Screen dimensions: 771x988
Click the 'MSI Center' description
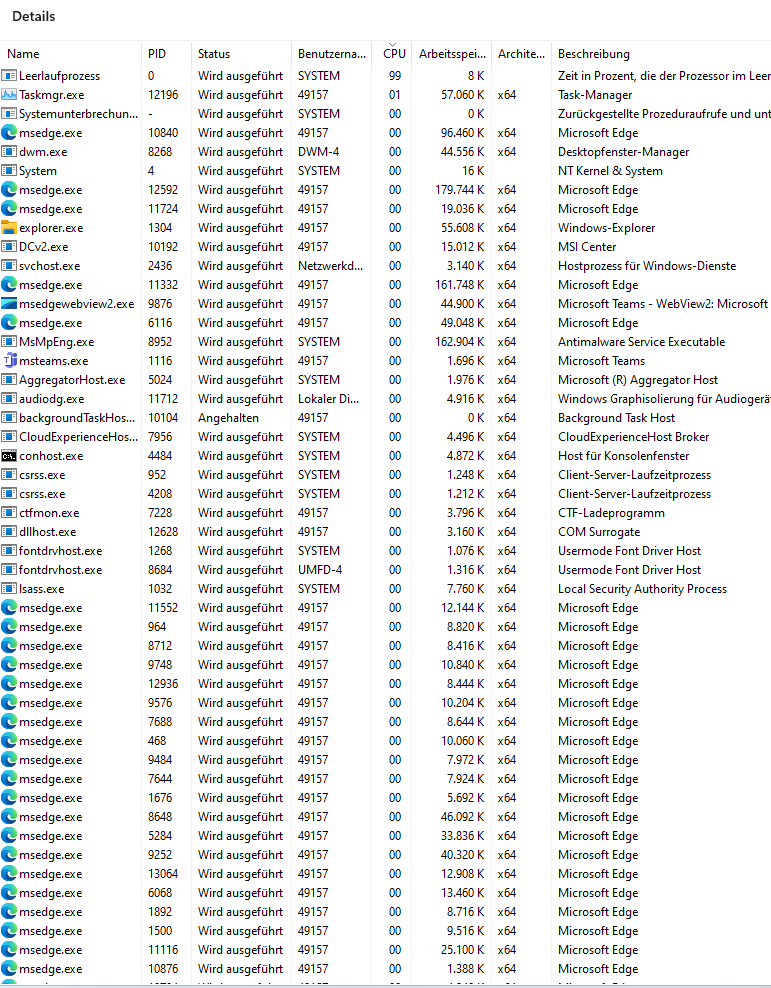click(587, 246)
